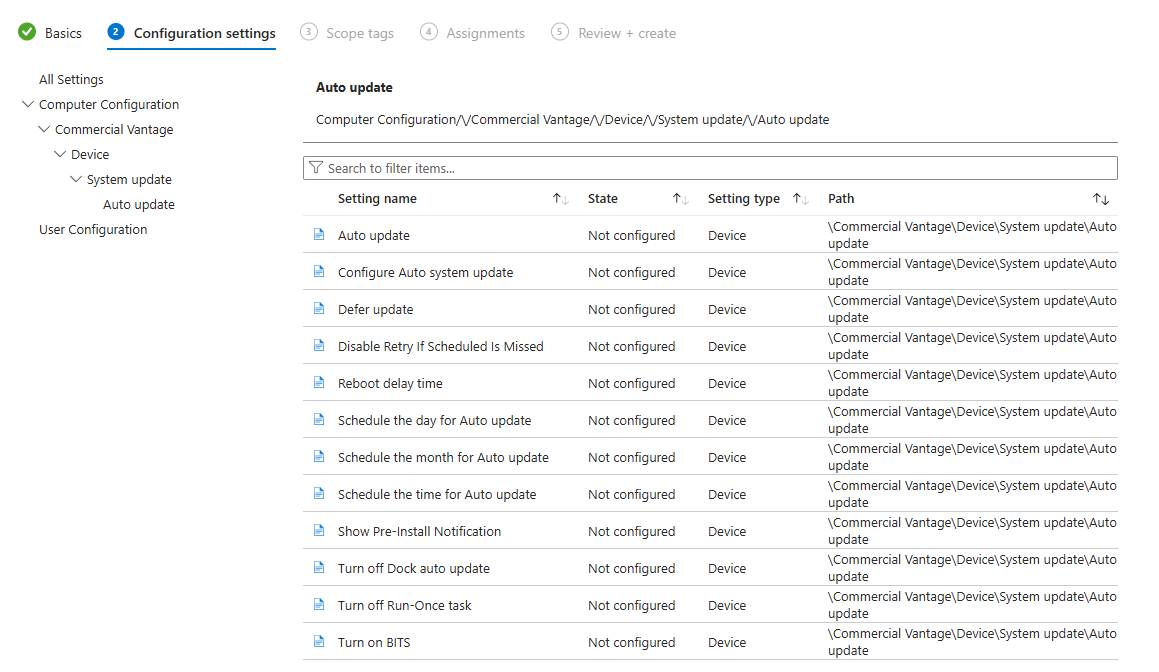The height and width of the screenshot is (672, 1159).
Task: Collapse the Computer Configuration tree node chevron
Action: (28, 104)
